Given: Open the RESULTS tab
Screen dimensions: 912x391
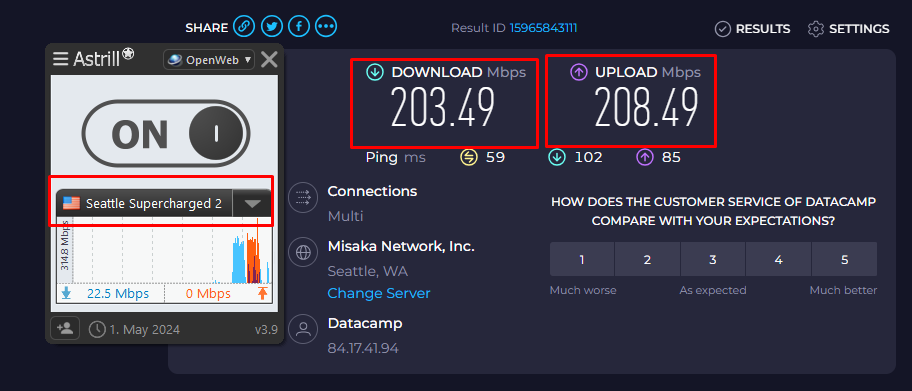Looking at the screenshot, I should [x=752, y=29].
